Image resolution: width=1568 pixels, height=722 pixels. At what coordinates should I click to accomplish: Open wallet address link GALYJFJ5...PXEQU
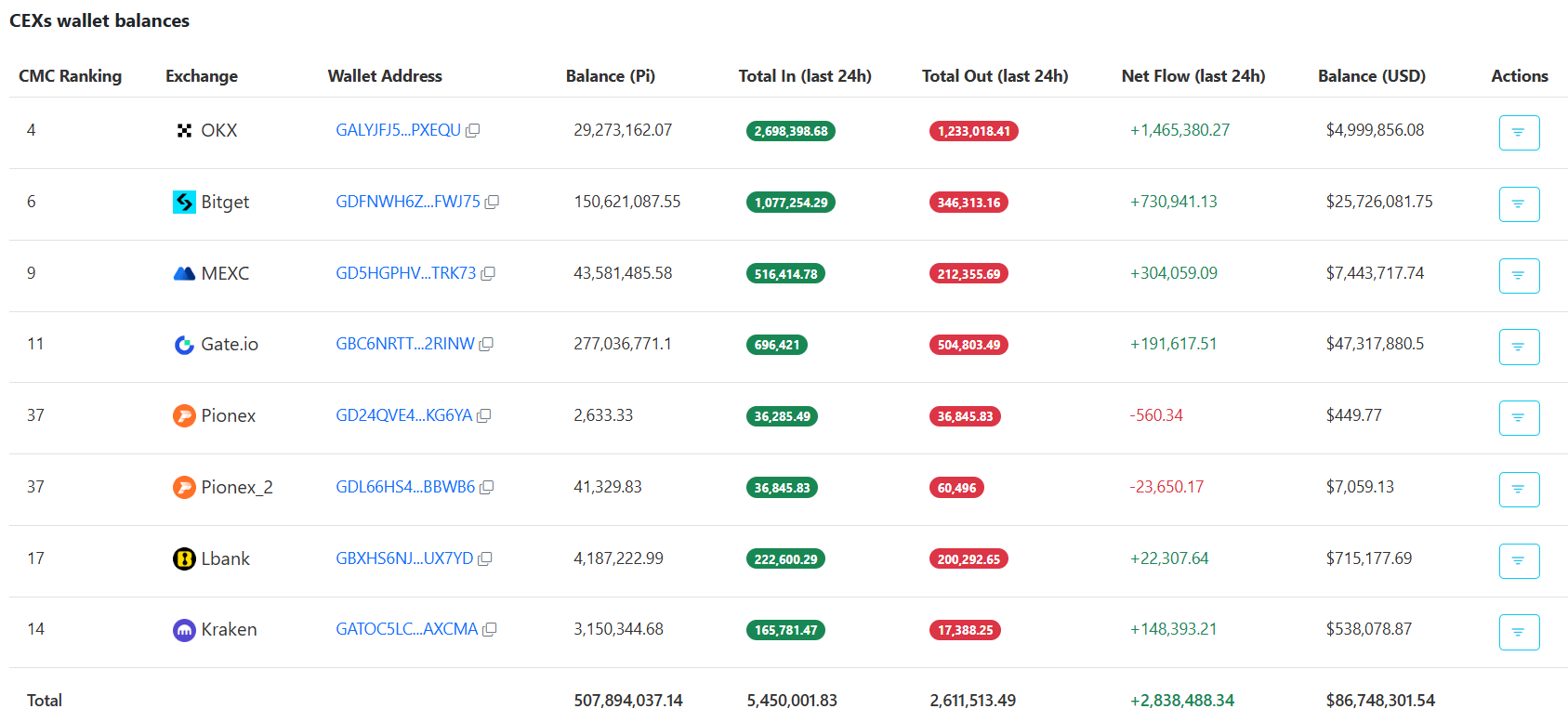click(398, 131)
